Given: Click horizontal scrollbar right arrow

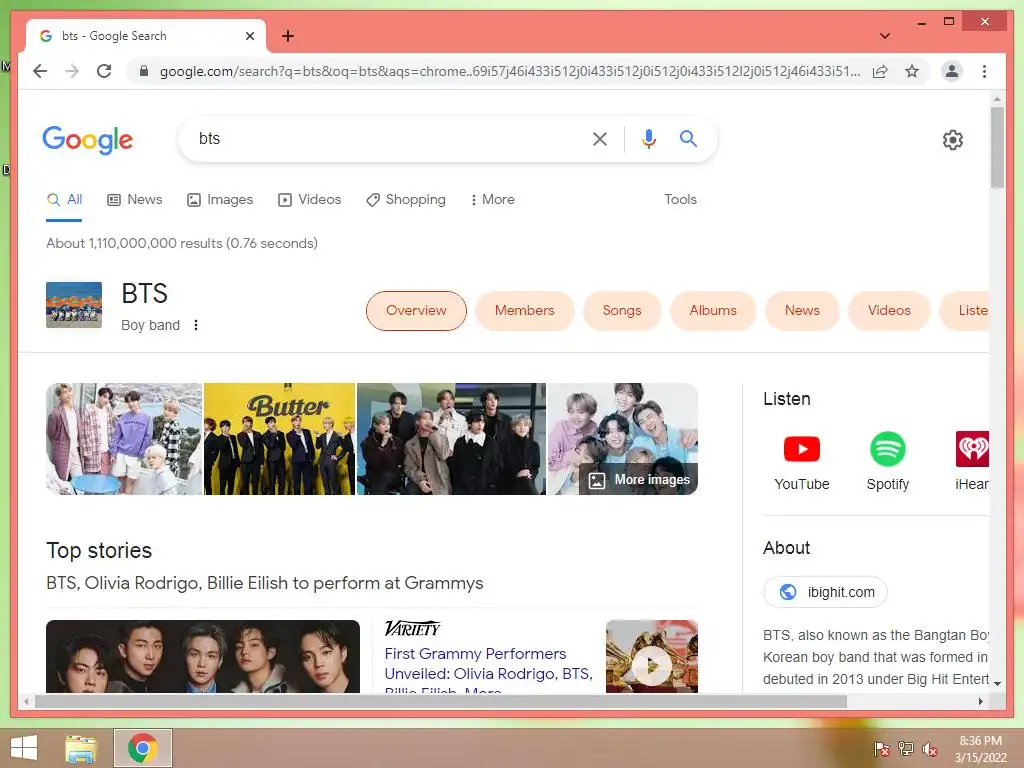Looking at the screenshot, I should 980,701.
